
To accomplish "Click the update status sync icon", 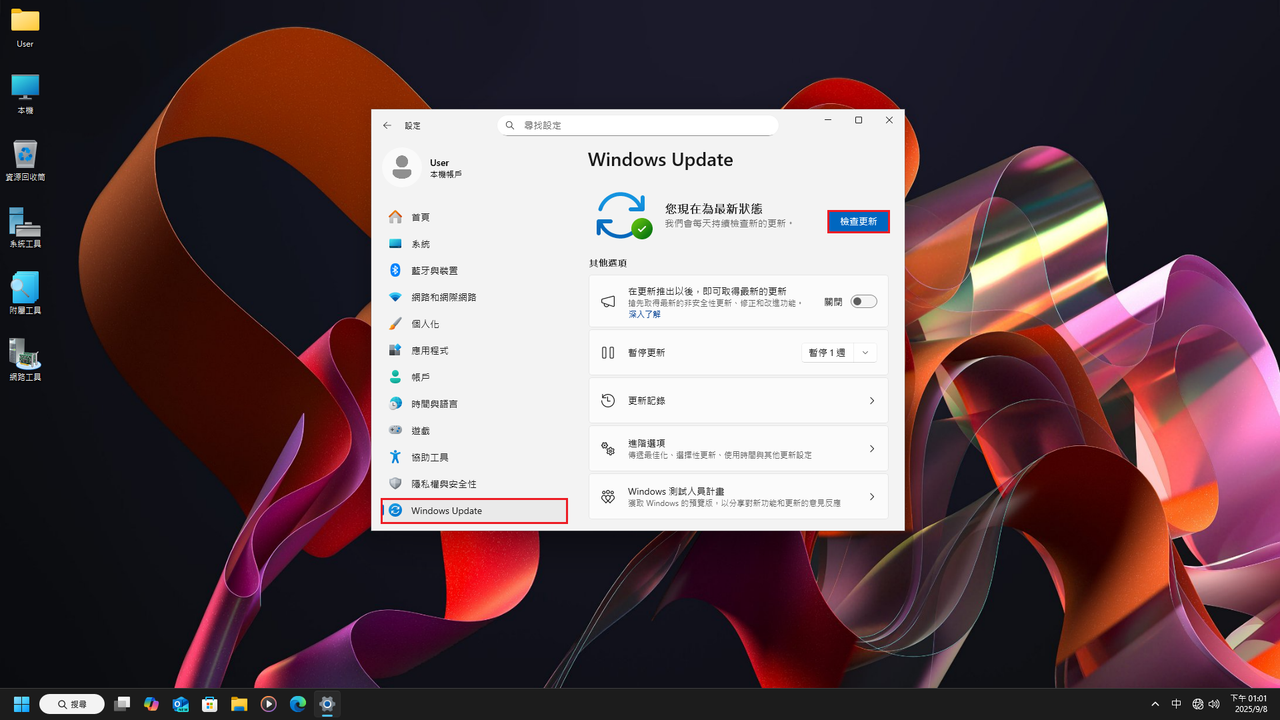I will coord(623,215).
